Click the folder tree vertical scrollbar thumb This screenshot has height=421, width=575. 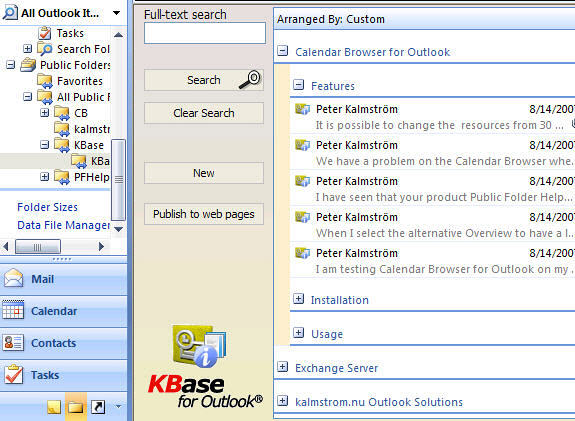pyautogui.click(x=118, y=180)
